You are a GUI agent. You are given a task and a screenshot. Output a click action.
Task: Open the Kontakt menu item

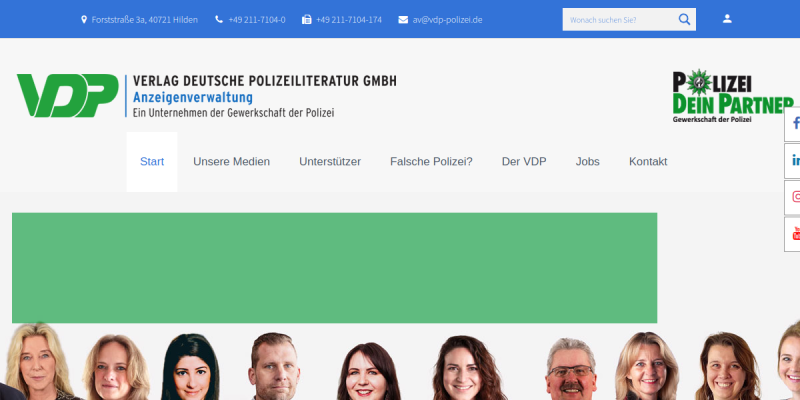(648, 162)
